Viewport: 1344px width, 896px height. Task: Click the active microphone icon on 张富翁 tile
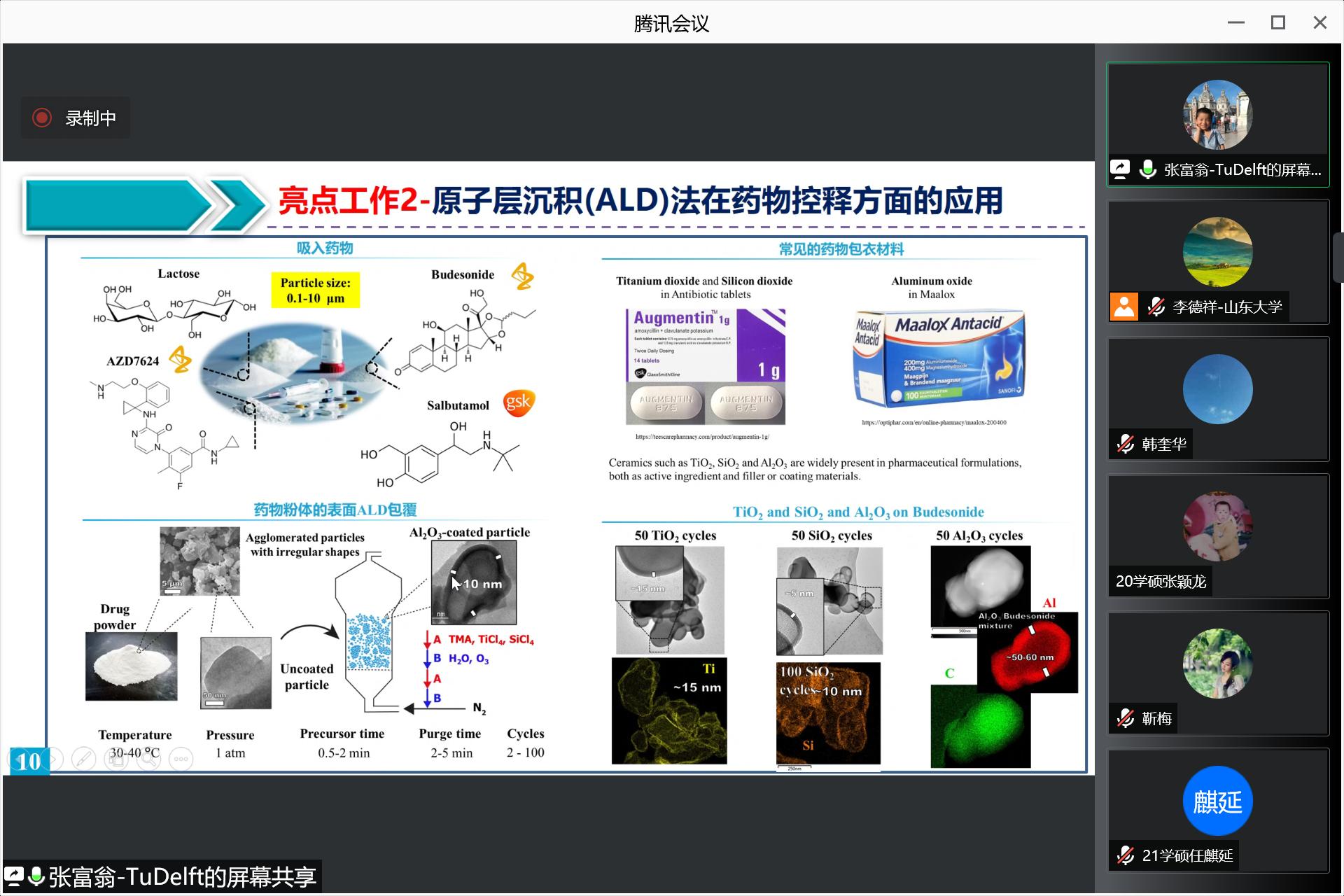coord(1147,169)
